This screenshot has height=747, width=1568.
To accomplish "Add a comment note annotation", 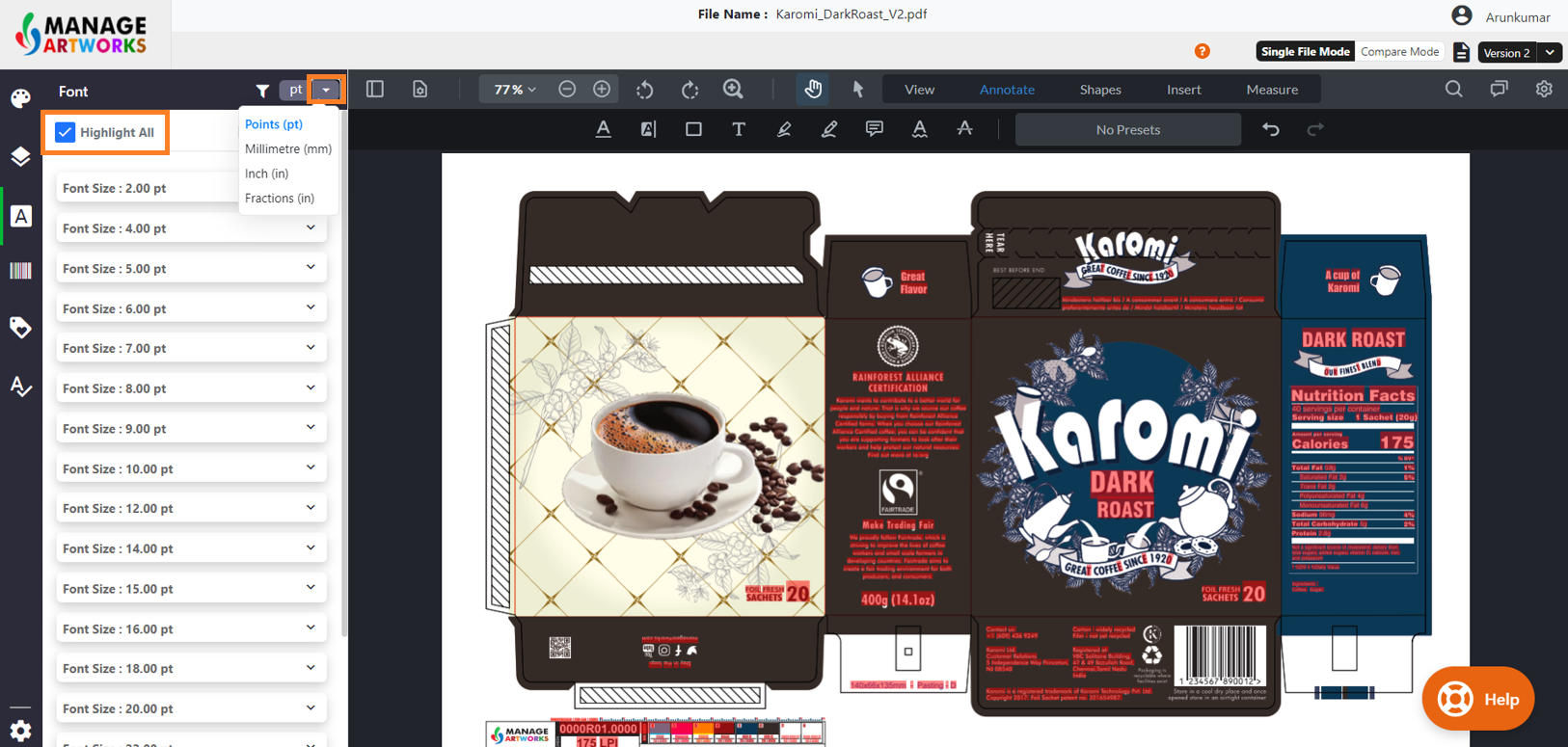I will (x=875, y=129).
